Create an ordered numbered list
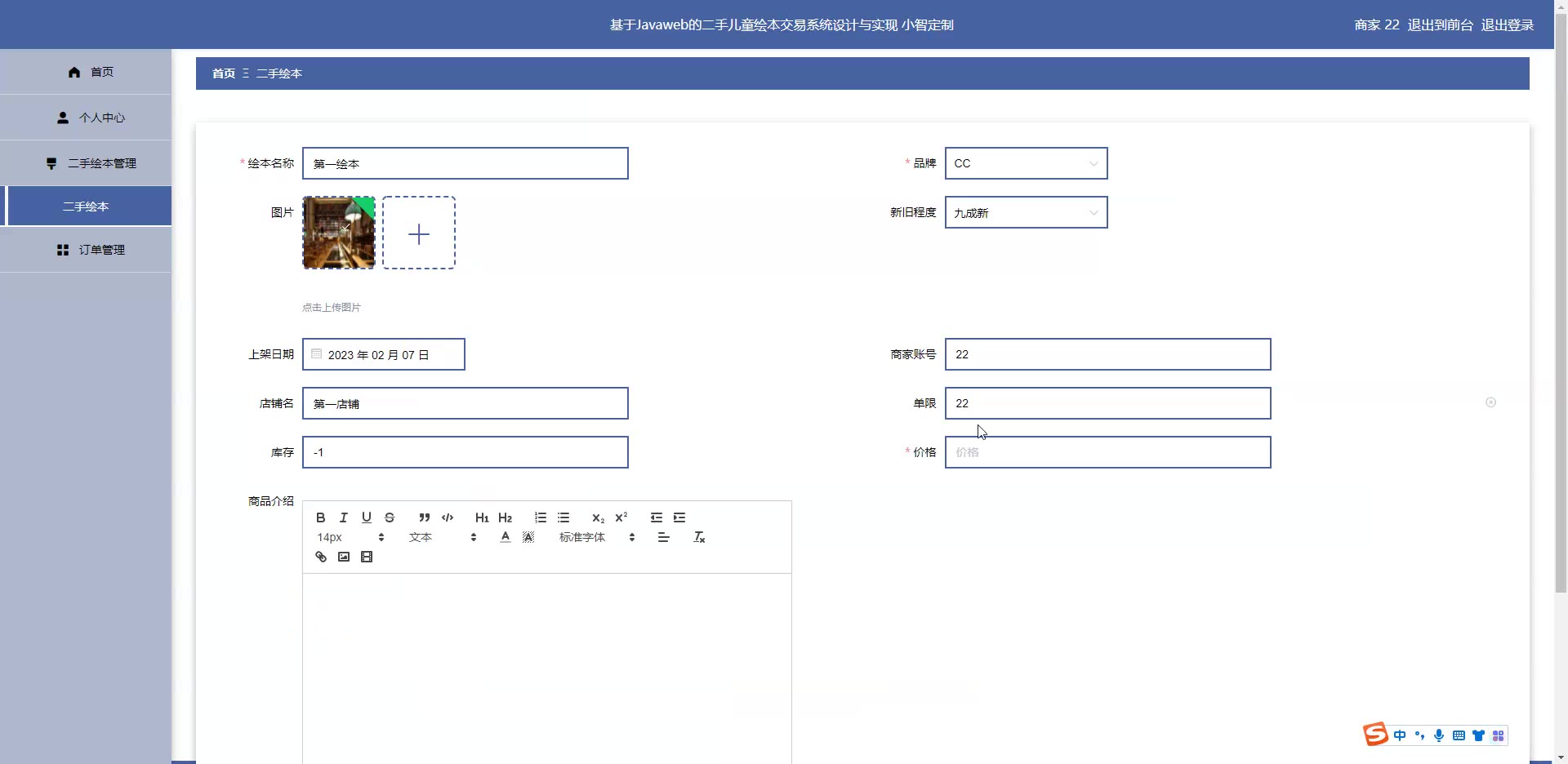This screenshot has width=1568, height=764. (541, 517)
